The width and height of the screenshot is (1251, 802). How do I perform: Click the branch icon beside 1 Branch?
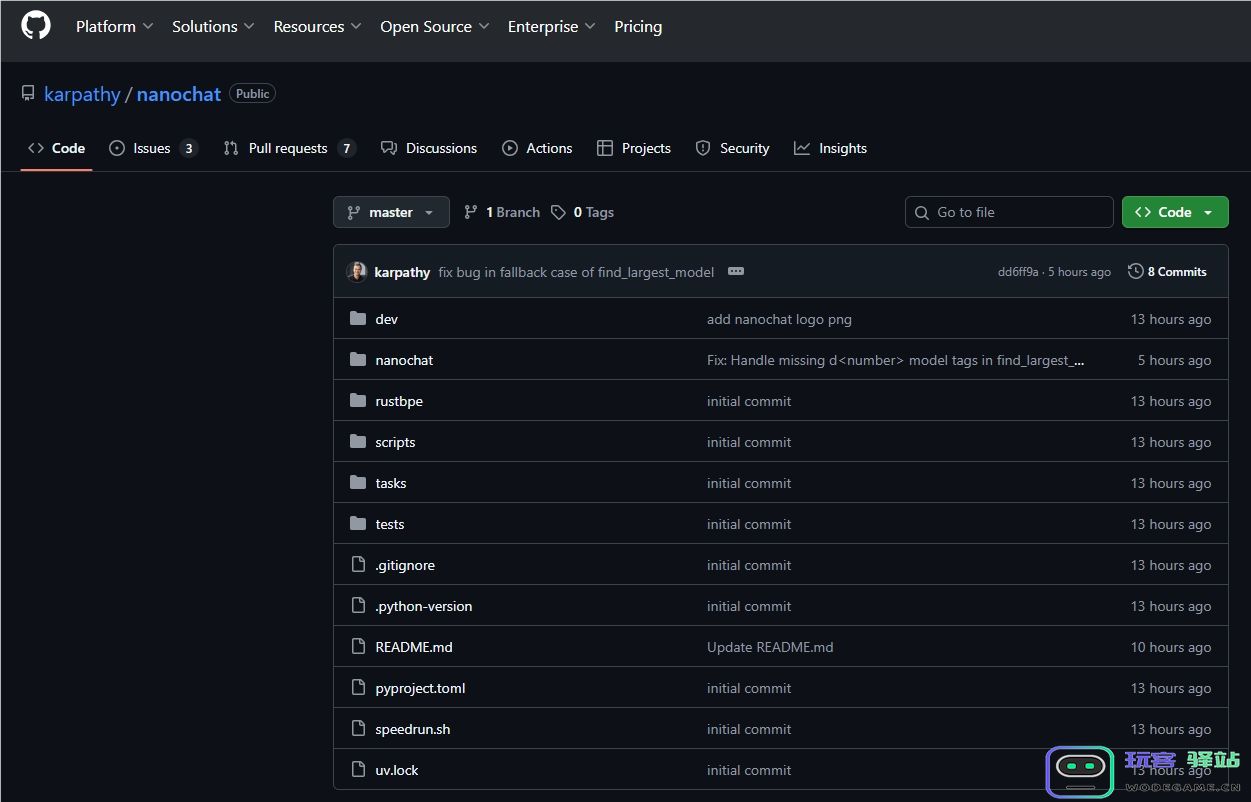point(471,212)
